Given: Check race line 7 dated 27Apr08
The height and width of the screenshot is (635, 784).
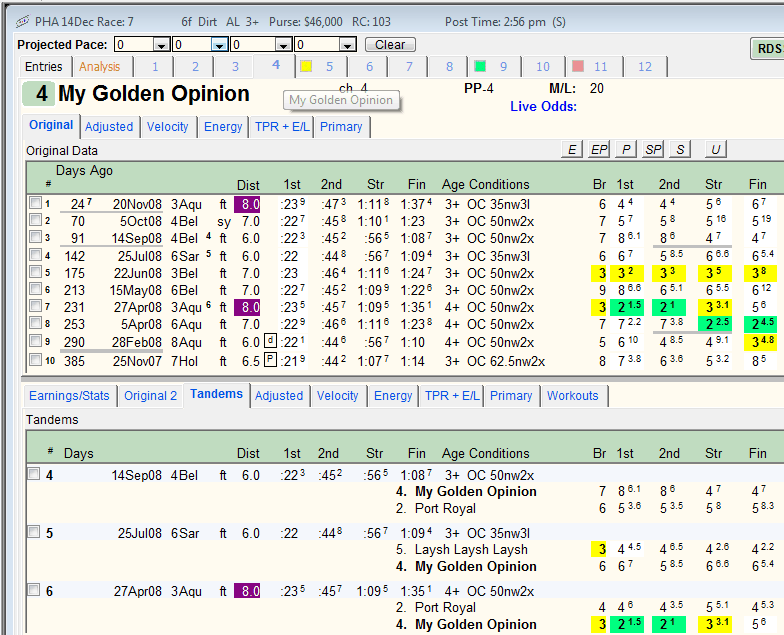Looking at the screenshot, I should click(x=36, y=306).
